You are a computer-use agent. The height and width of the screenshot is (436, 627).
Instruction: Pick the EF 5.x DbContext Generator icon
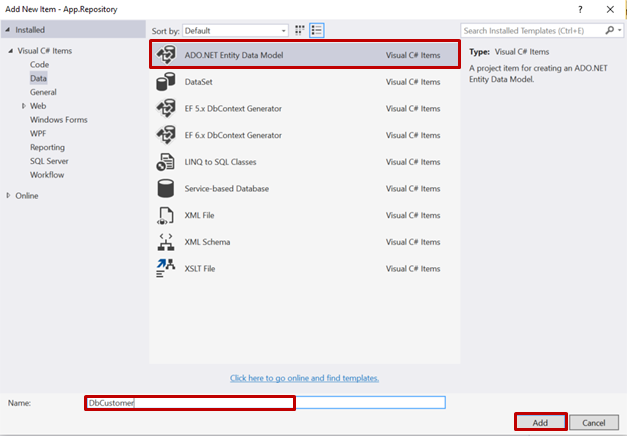coord(166,108)
